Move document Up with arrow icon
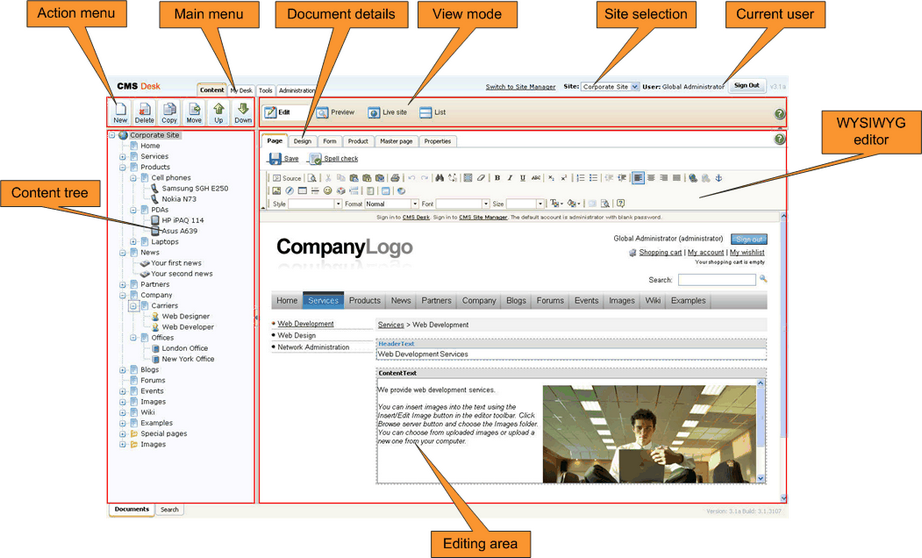The image size is (922, 558). pyautogui.click(x=219, y=109)
